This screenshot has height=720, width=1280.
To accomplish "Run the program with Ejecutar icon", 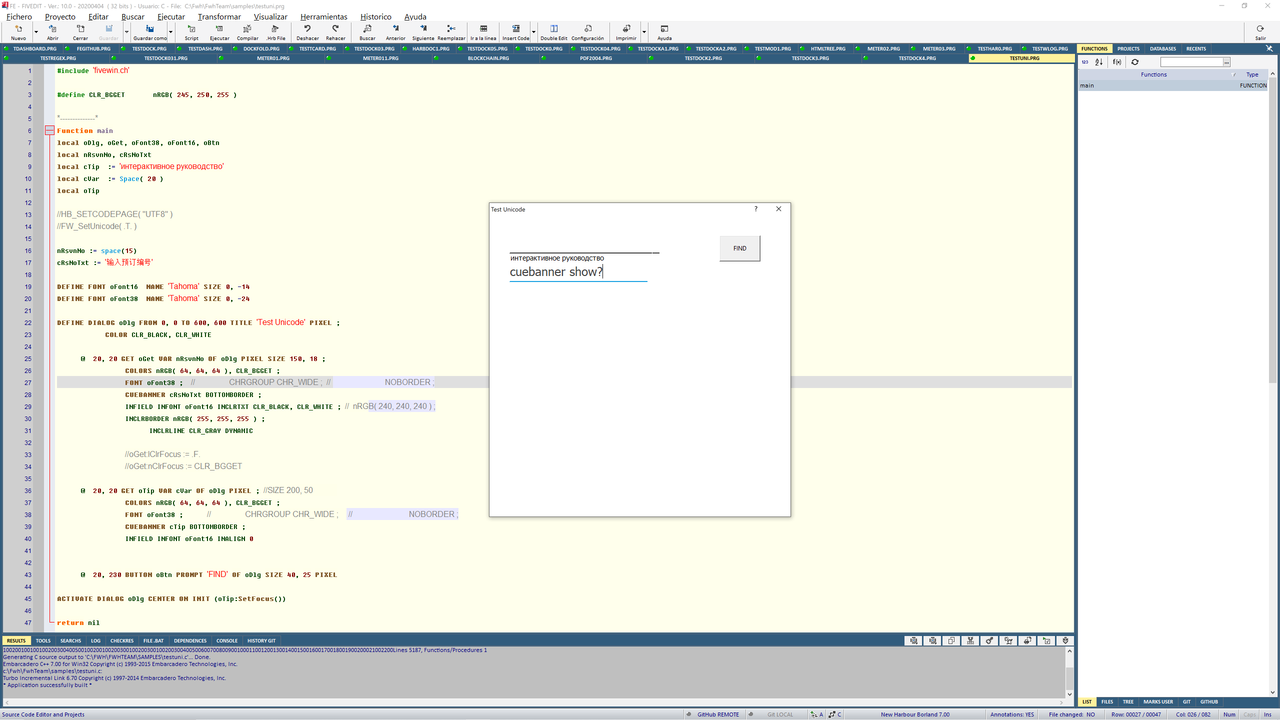I will [219, 31].
